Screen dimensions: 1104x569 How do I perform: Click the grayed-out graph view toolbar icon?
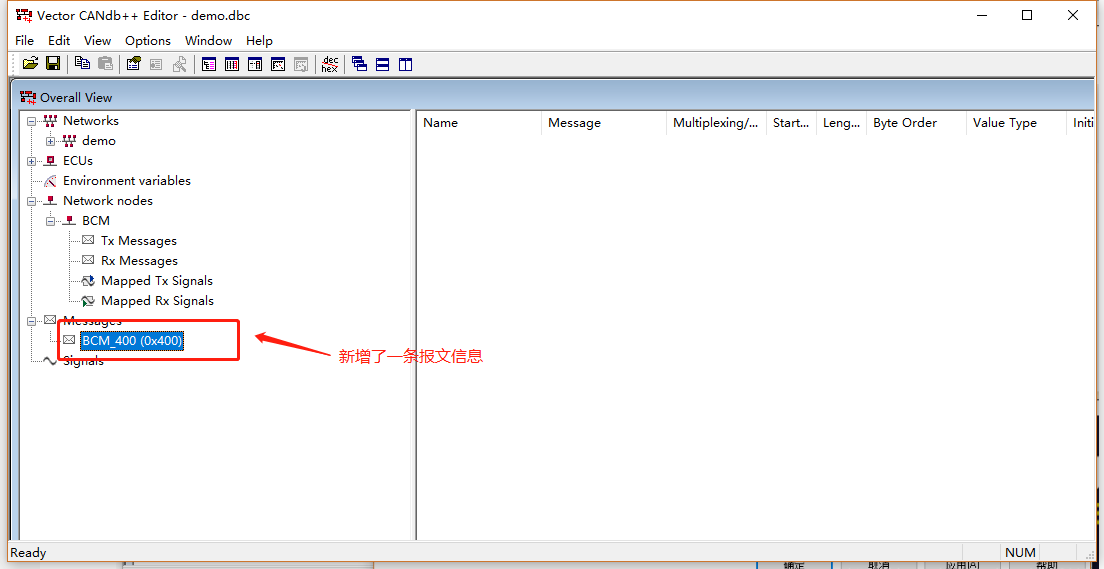(301, 65)
